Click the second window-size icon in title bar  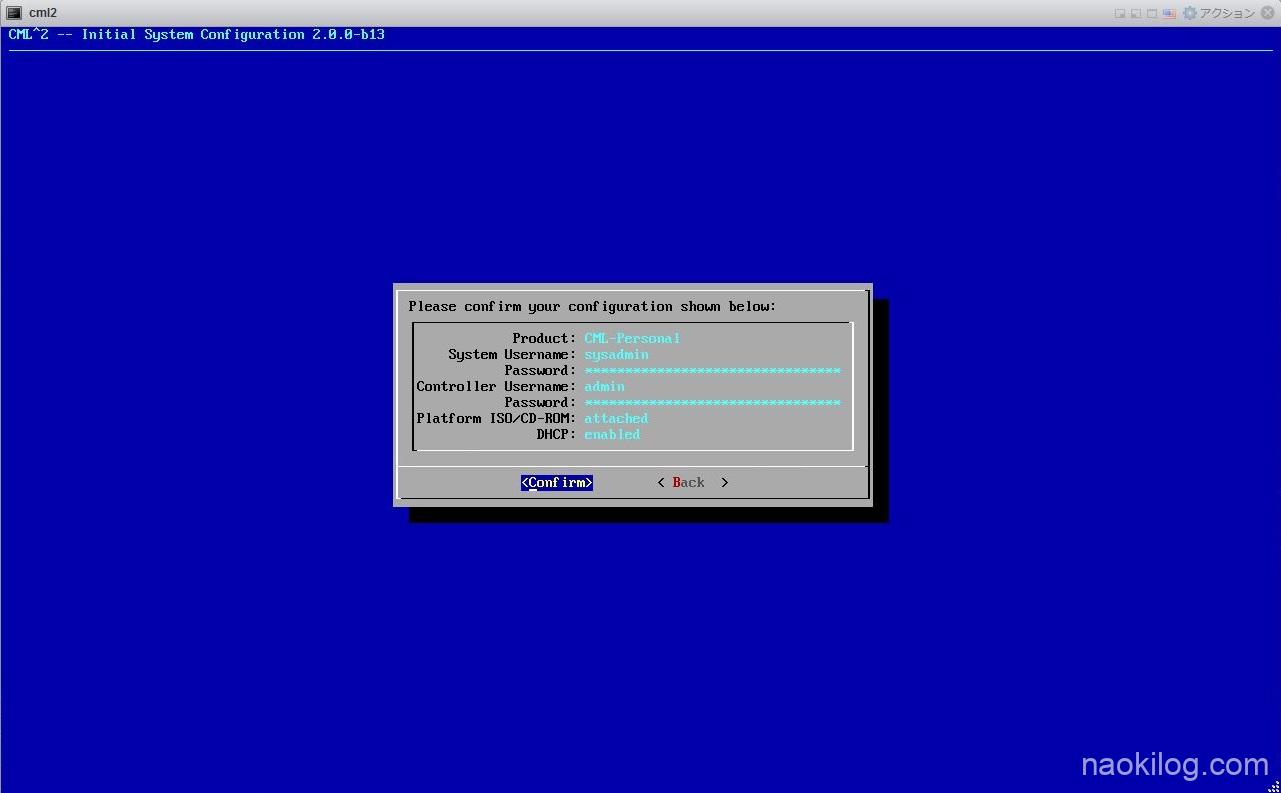point(1136,14)
